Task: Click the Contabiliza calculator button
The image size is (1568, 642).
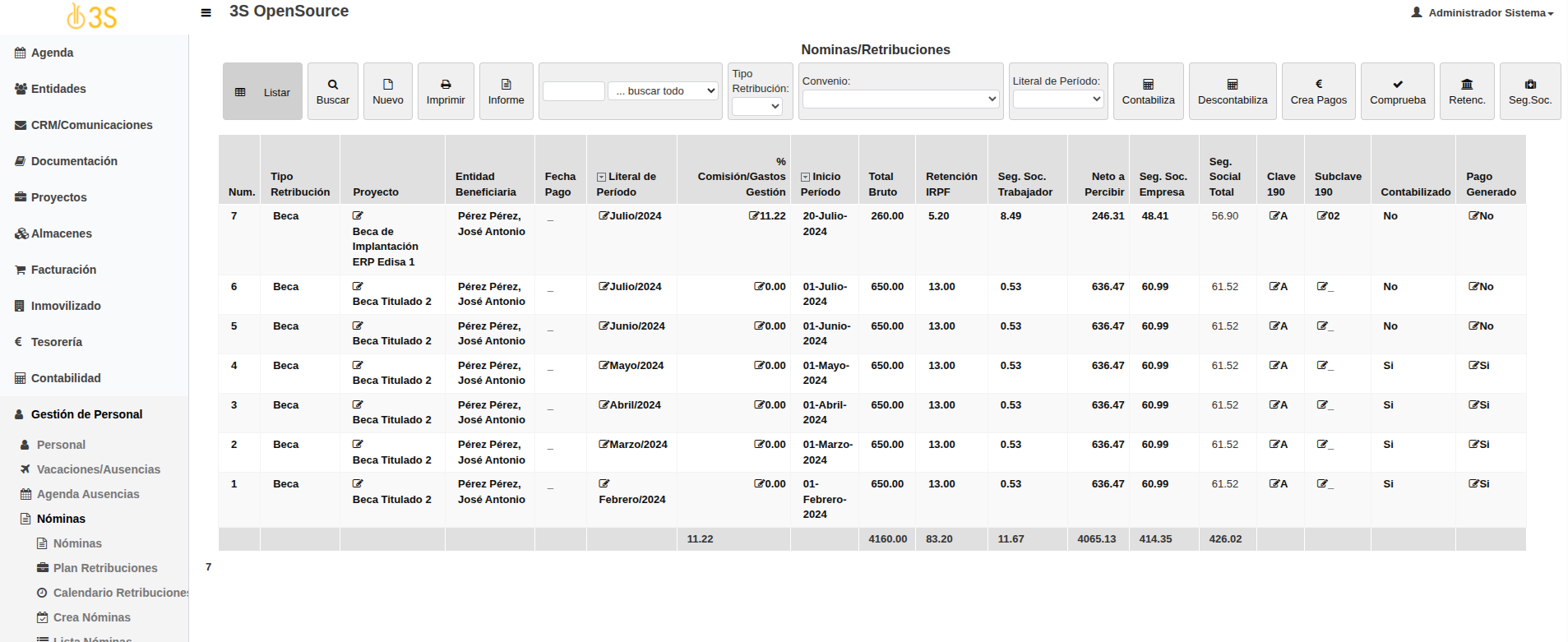Action: pyautogui.click(x=1148, y=91)
